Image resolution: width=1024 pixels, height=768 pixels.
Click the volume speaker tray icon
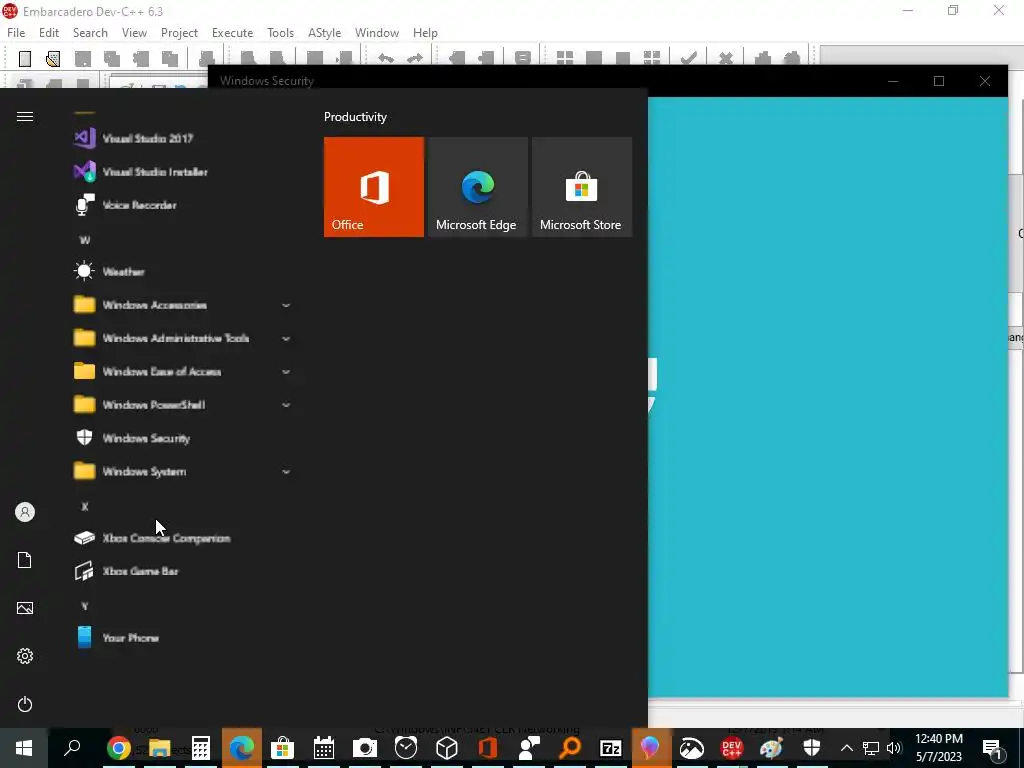(x=894, y=748)
